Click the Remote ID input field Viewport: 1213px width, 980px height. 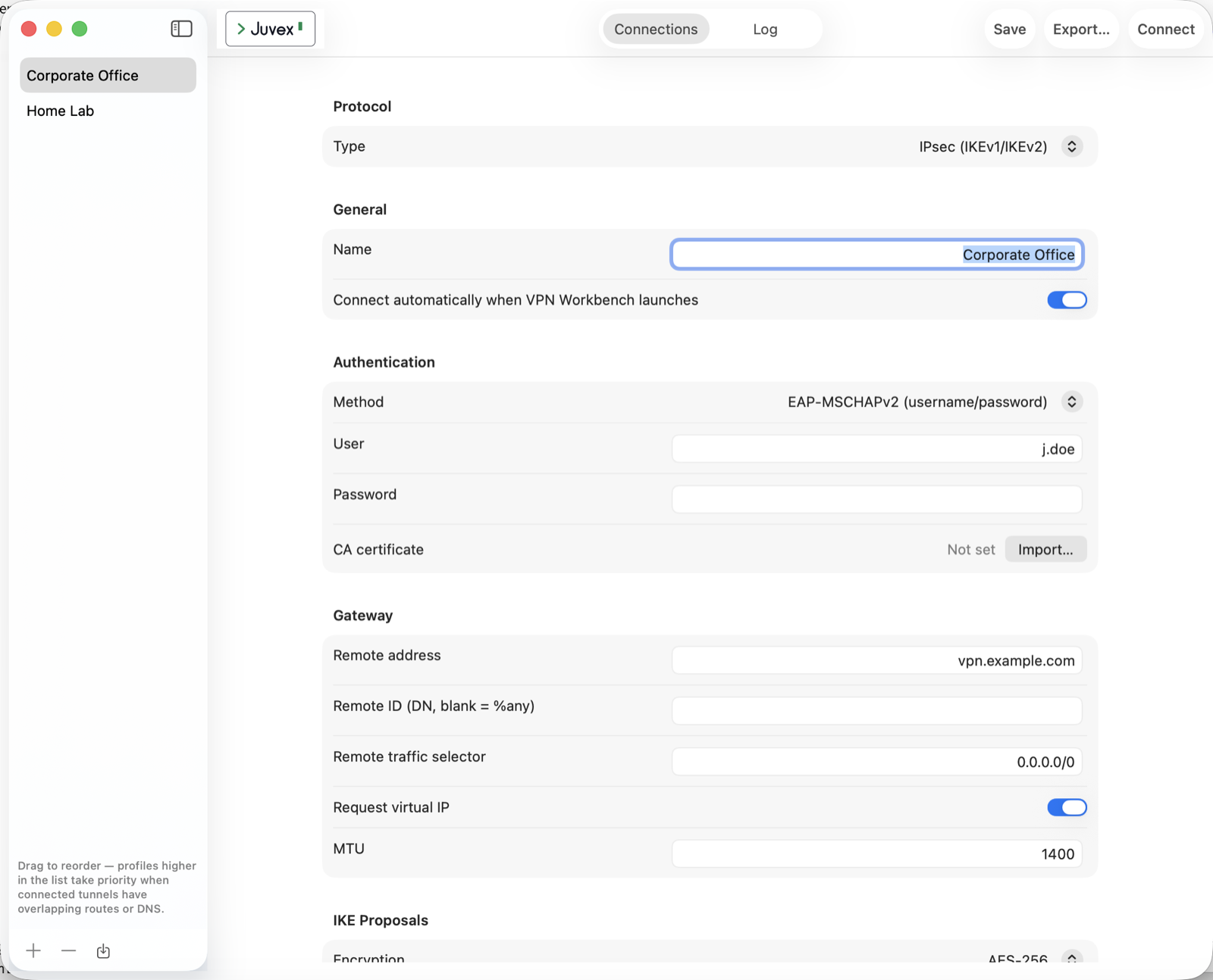point(876,711)
